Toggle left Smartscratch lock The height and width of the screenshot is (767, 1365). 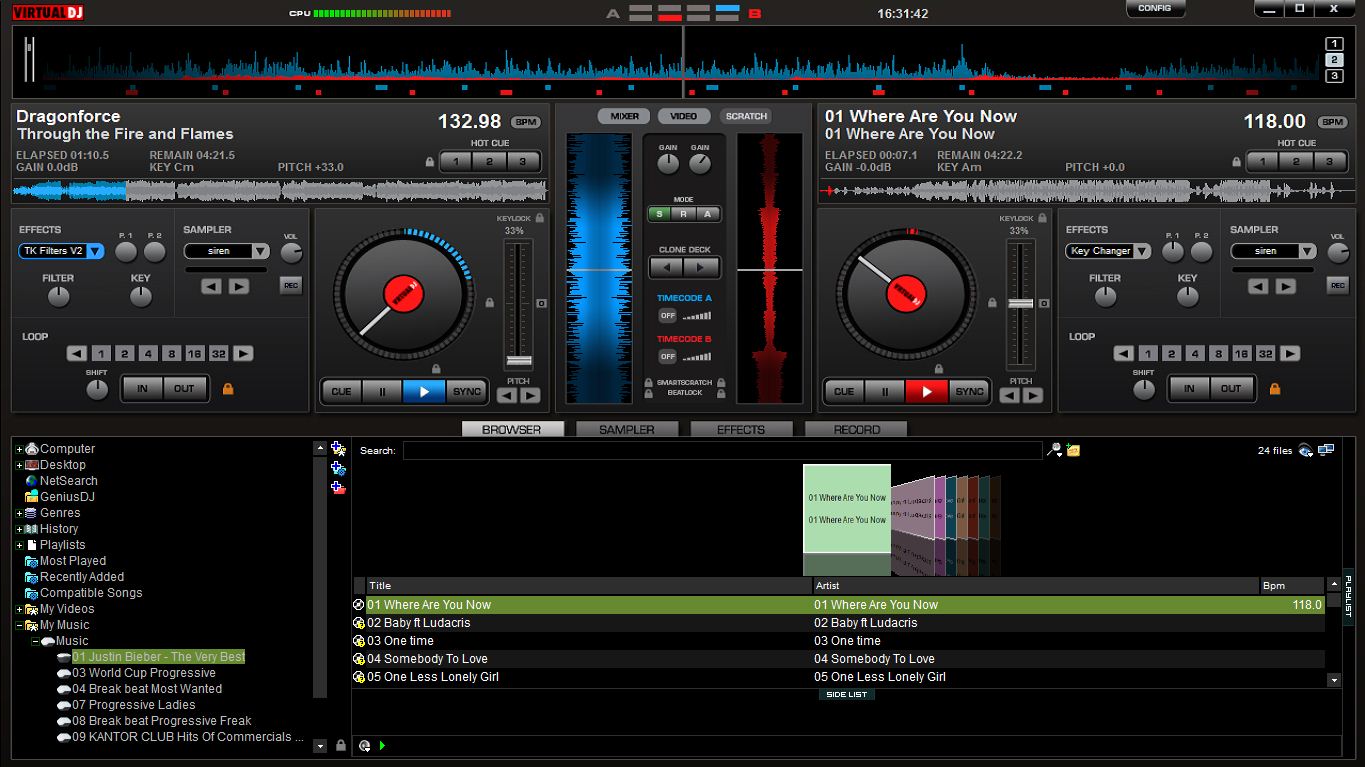click(648, 383)
